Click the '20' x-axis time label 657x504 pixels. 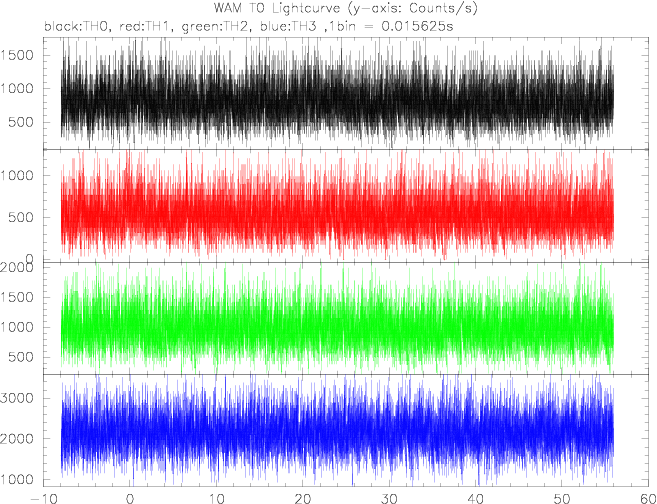pos(303,499)
